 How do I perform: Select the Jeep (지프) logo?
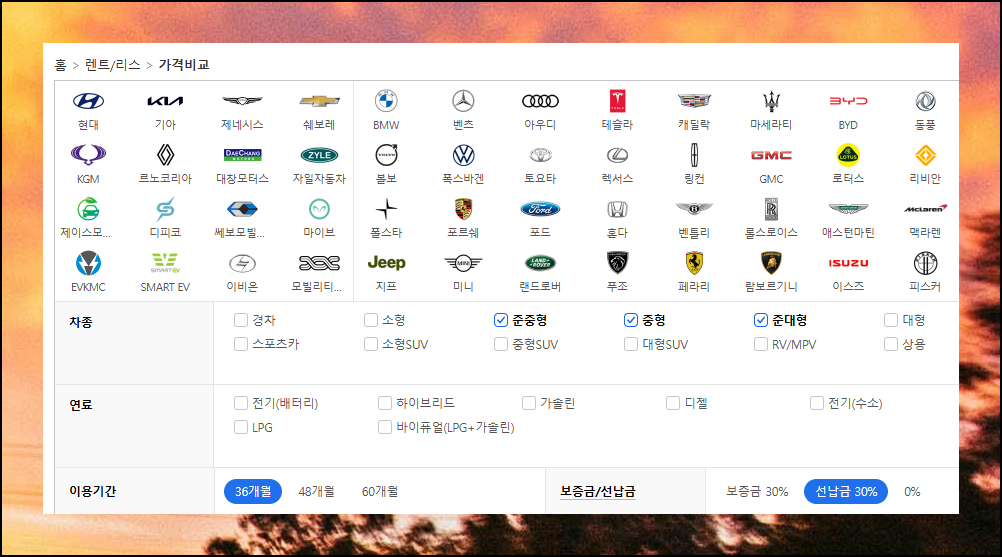pyautogui.click(x=386, y=263)
